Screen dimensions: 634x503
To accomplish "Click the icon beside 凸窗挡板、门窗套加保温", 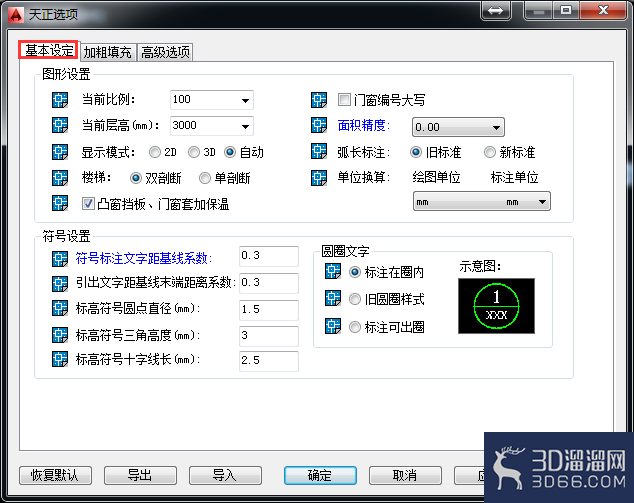I will point(60,203).
